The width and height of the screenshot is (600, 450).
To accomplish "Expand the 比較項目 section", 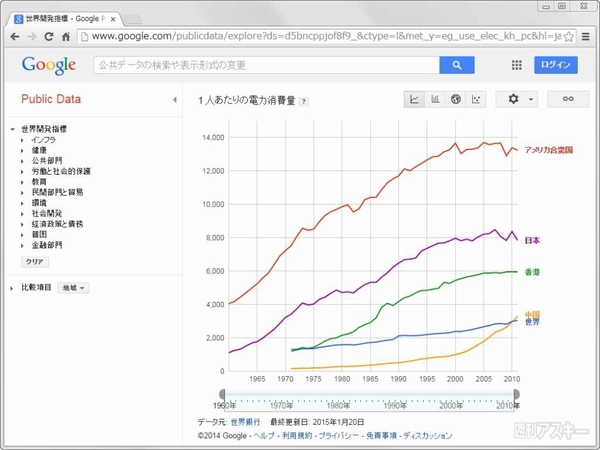I will point(12,288).
